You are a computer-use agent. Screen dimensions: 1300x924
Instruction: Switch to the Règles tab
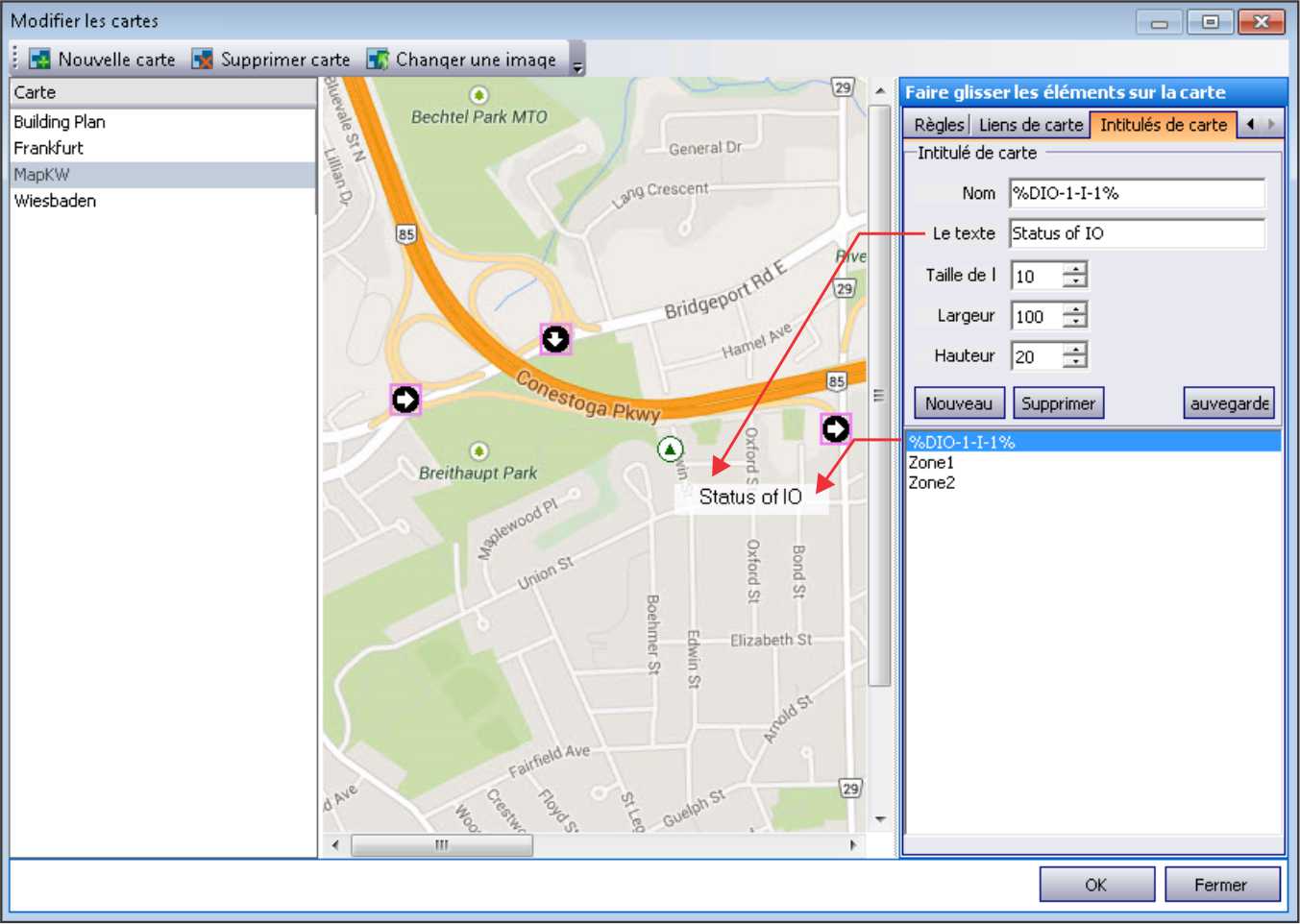[x=938, y=125]
